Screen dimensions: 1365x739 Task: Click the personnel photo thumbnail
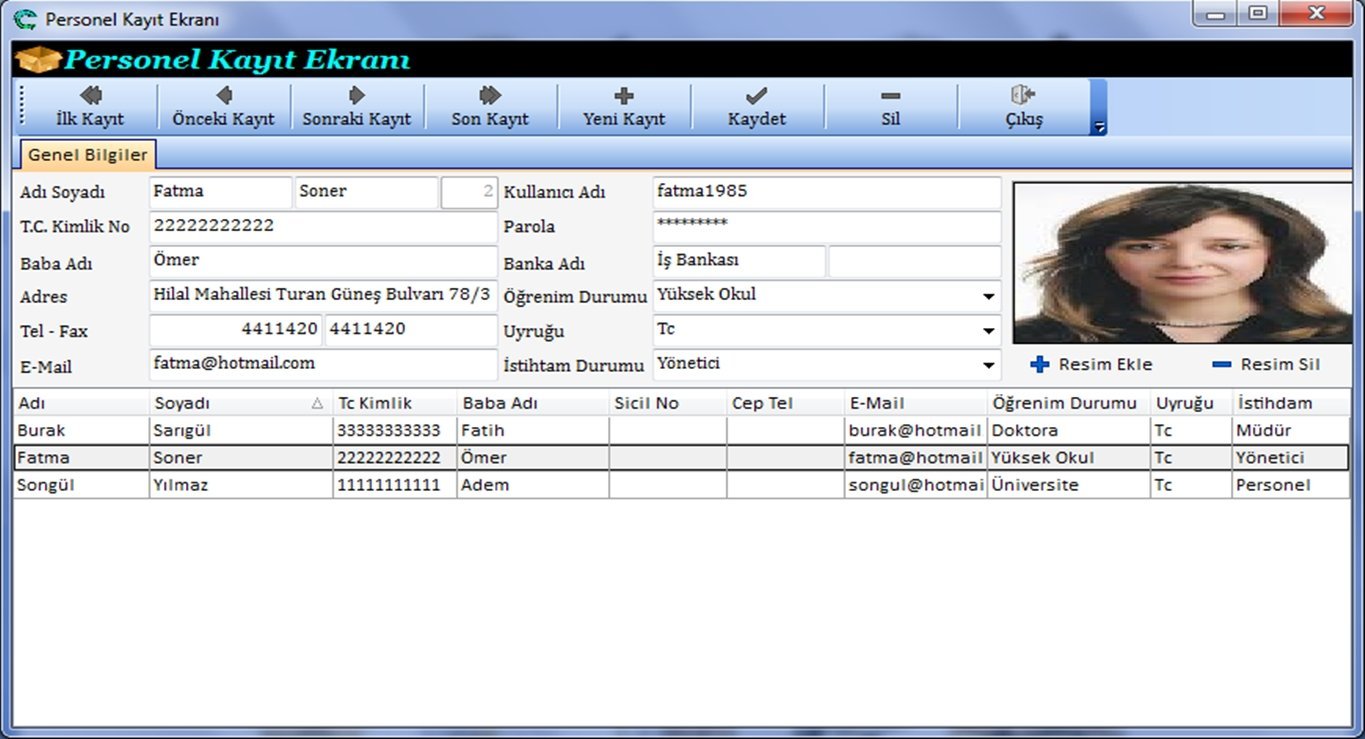pyautogui.click(x=1181, y=263)
